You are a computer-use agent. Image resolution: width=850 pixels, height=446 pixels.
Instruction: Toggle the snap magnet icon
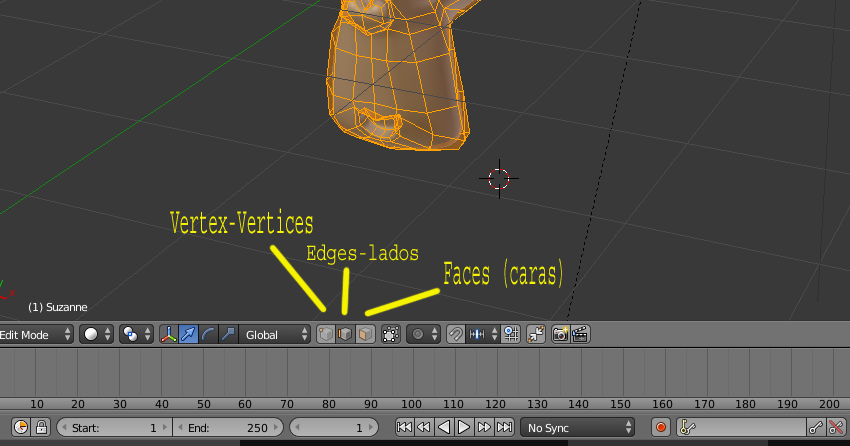[455, 334]
